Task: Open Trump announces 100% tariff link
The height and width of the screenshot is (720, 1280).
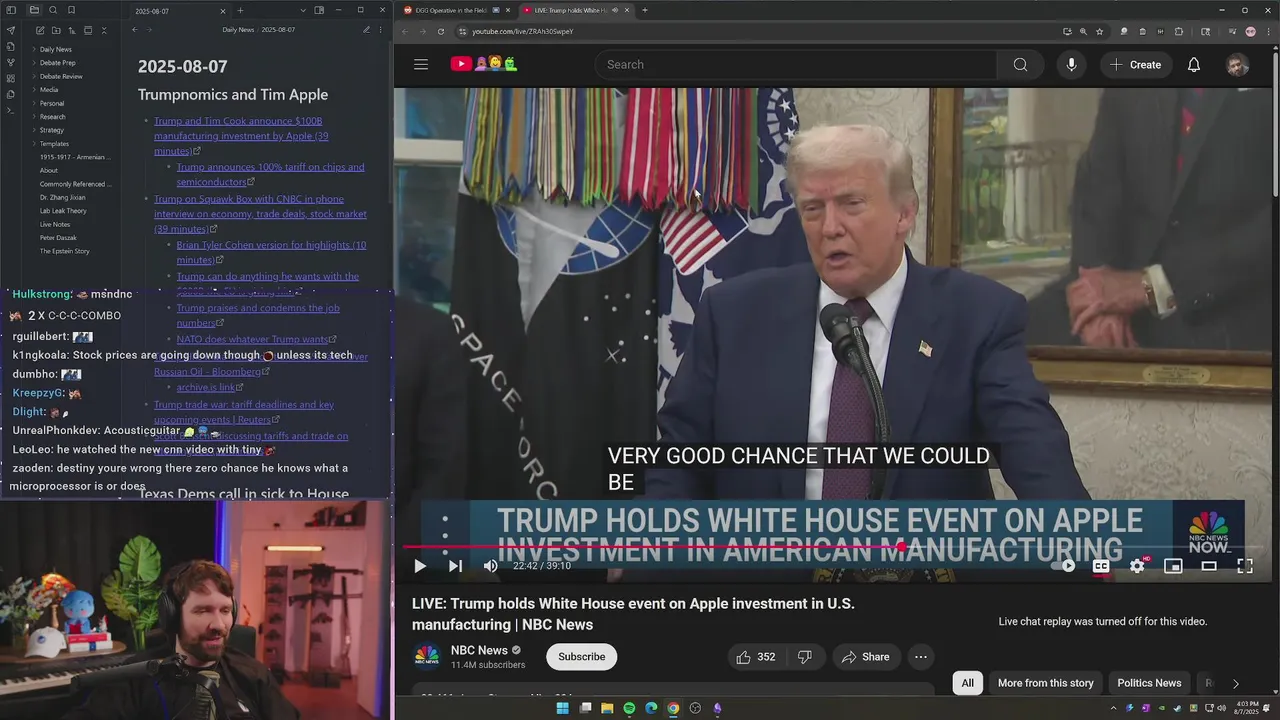Action: (x=270, y=174)
